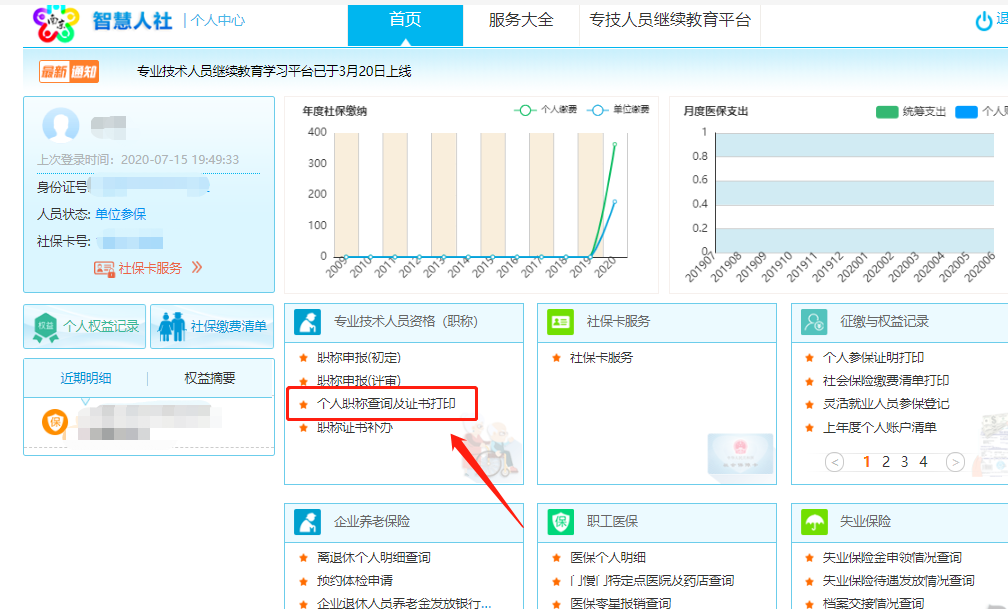Image resolution: width=1008 pixels, height=609 pixels.
Task: Click the 智慧人社 logo icon
Action: [55, 22]
